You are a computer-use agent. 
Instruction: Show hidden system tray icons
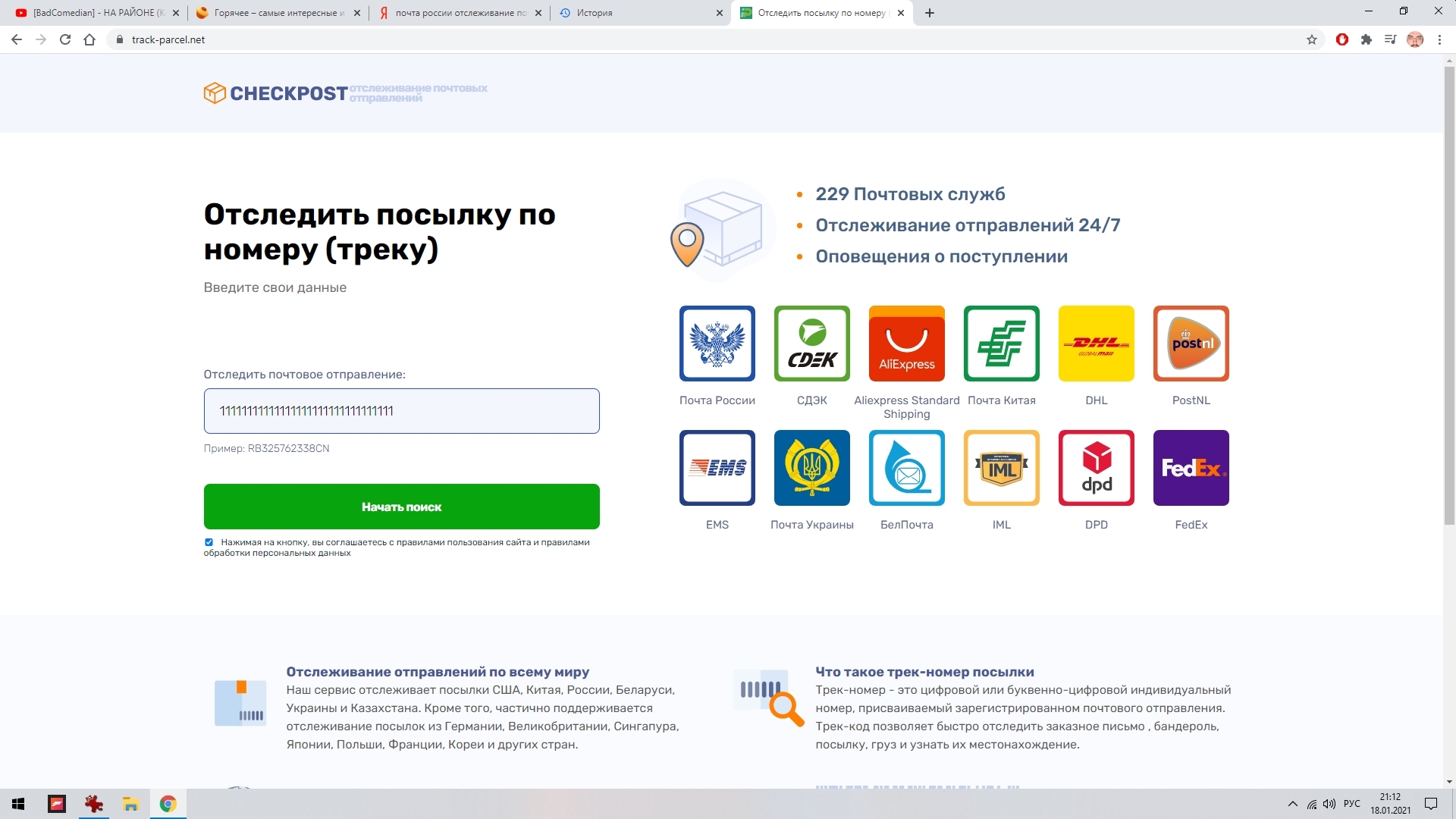pyautogui.click(x=1292, y=804)
